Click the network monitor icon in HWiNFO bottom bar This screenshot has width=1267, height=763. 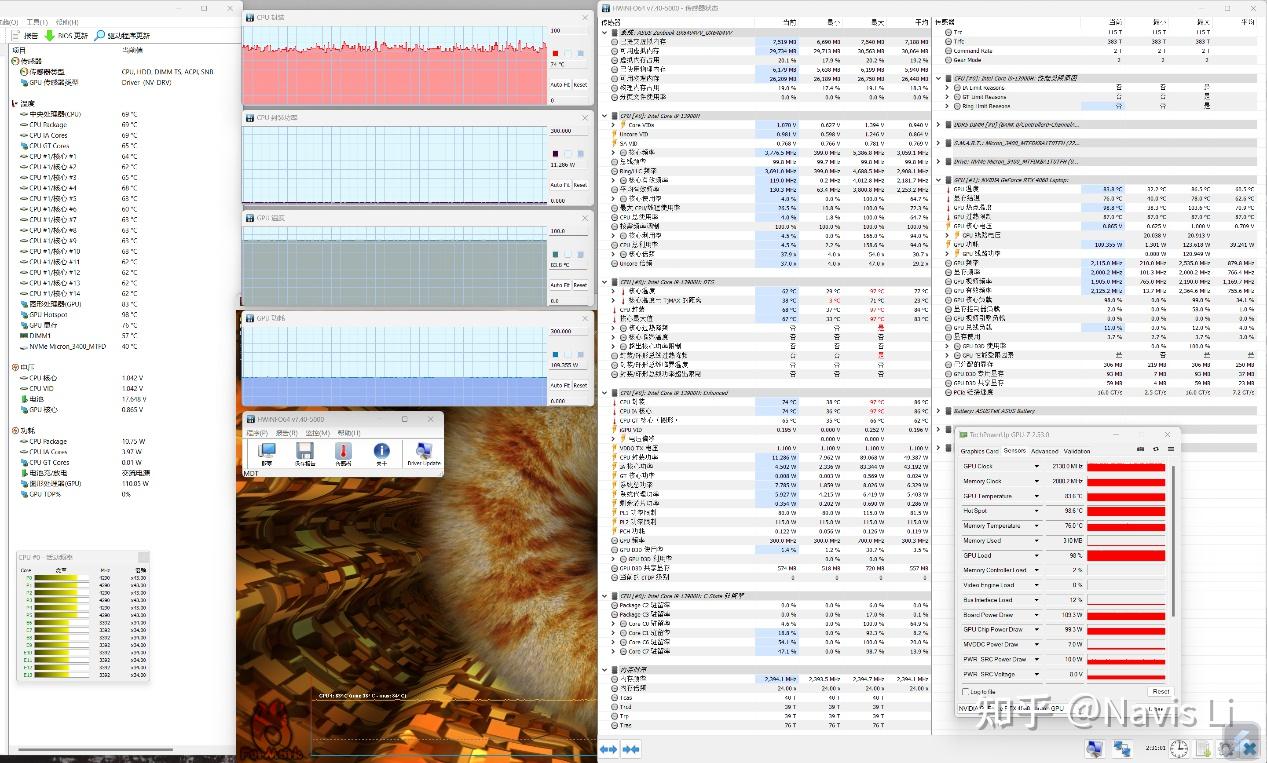(x=1094, y=748)
